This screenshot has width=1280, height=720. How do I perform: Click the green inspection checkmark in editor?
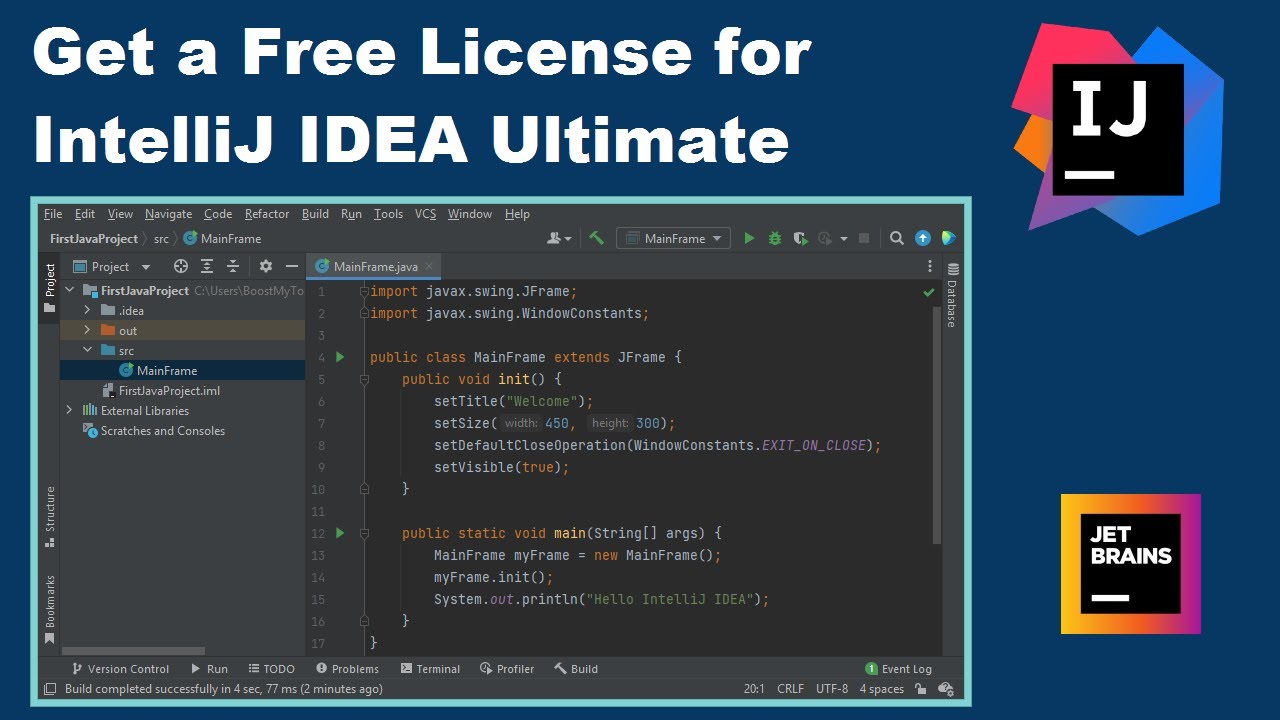[x=929, y=292]
